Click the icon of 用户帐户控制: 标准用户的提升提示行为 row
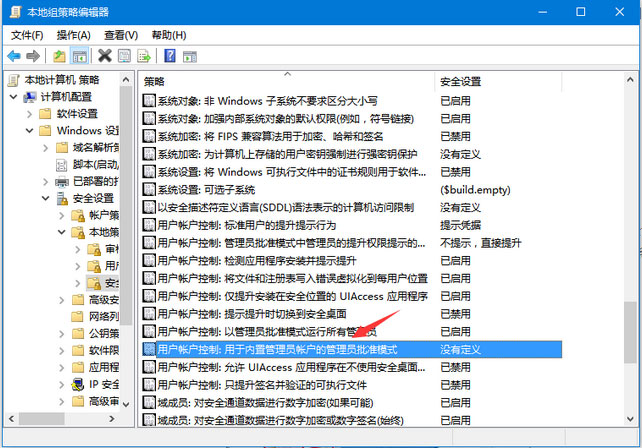The height and width of the screenshot is (448, 642). (149, 225)
